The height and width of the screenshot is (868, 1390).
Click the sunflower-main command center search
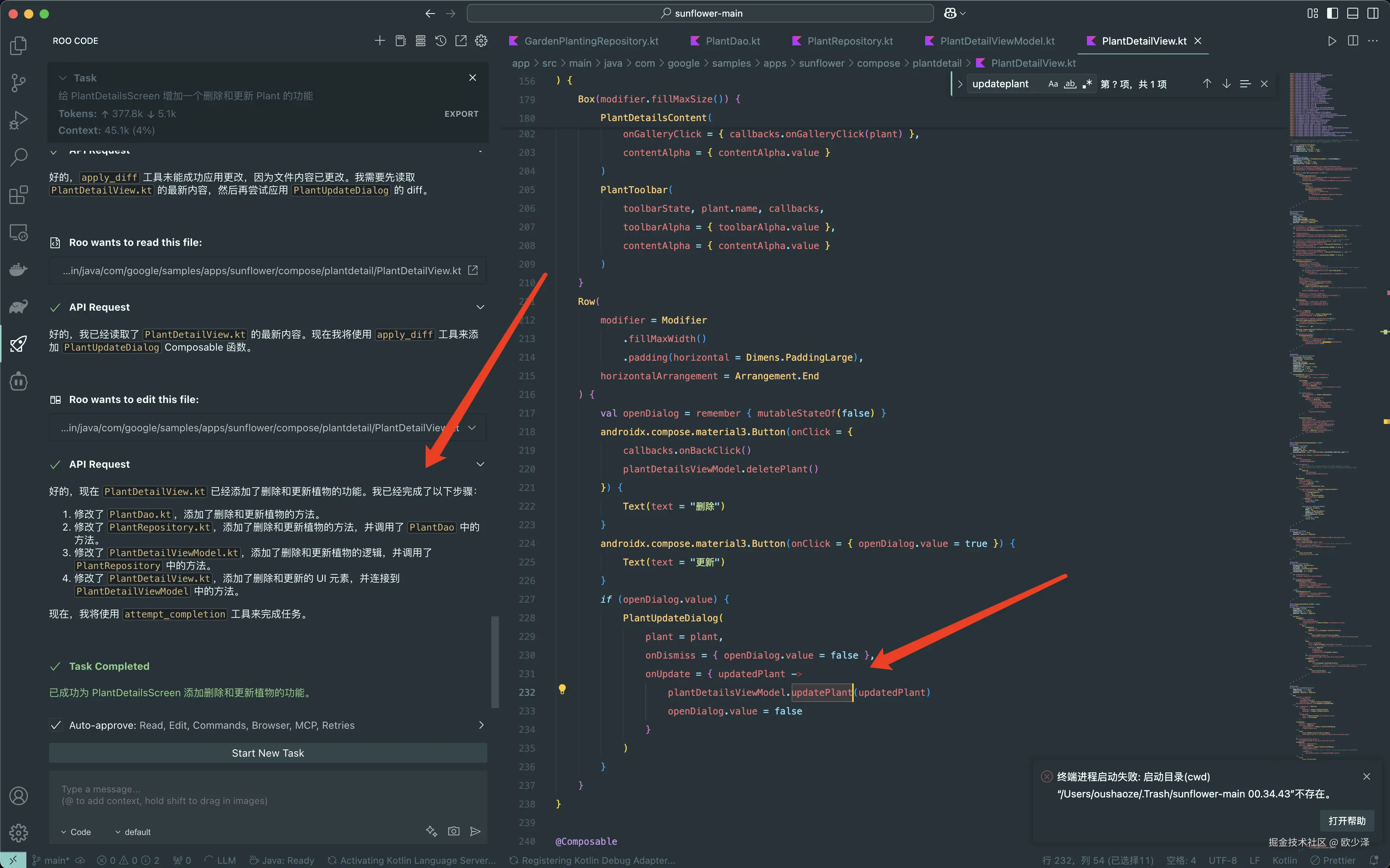[x=700, y=13]
